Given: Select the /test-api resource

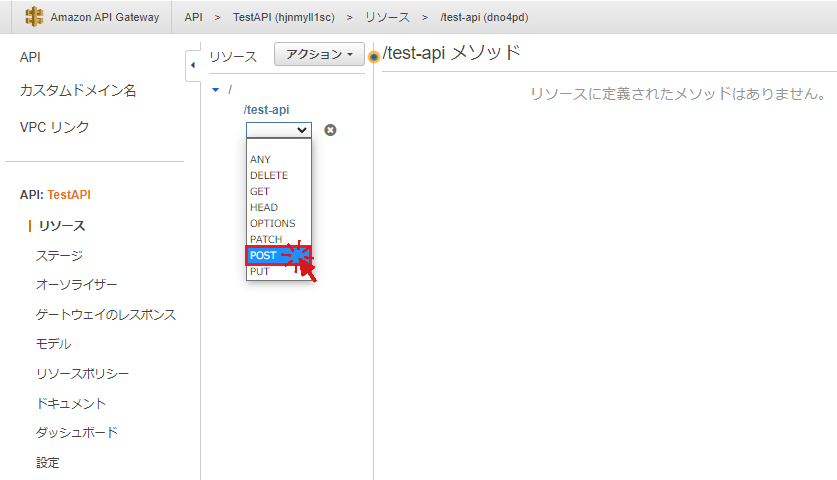Looking at the screenshot, I should click(266, 109).
